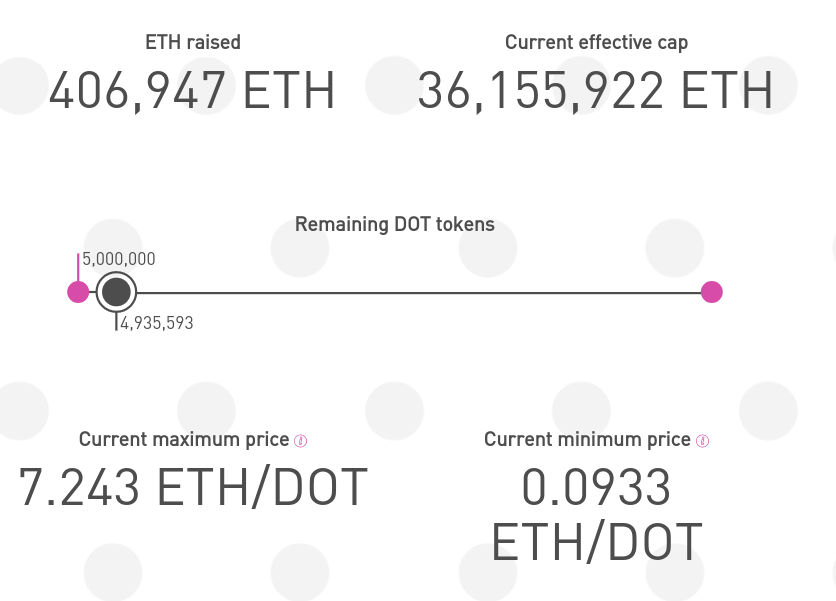Click the info icon beside Current minimum price
Image resolution: width=836 pixels, height=601 pixels.
coord(703,441)
